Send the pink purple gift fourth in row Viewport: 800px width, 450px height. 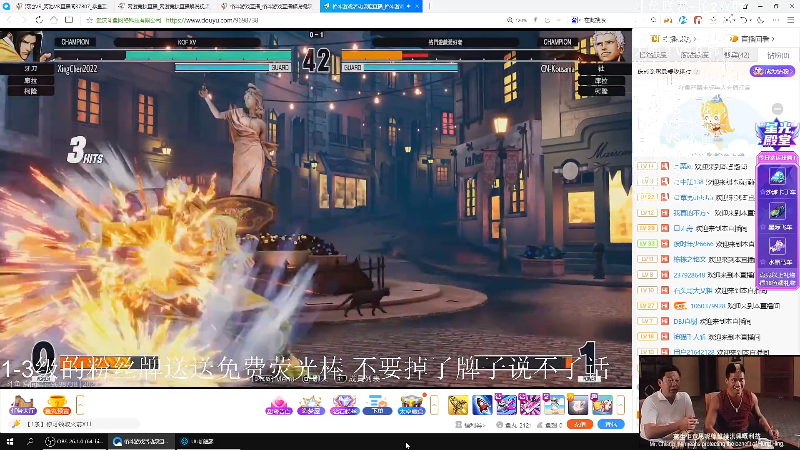[x=530, y=405]
